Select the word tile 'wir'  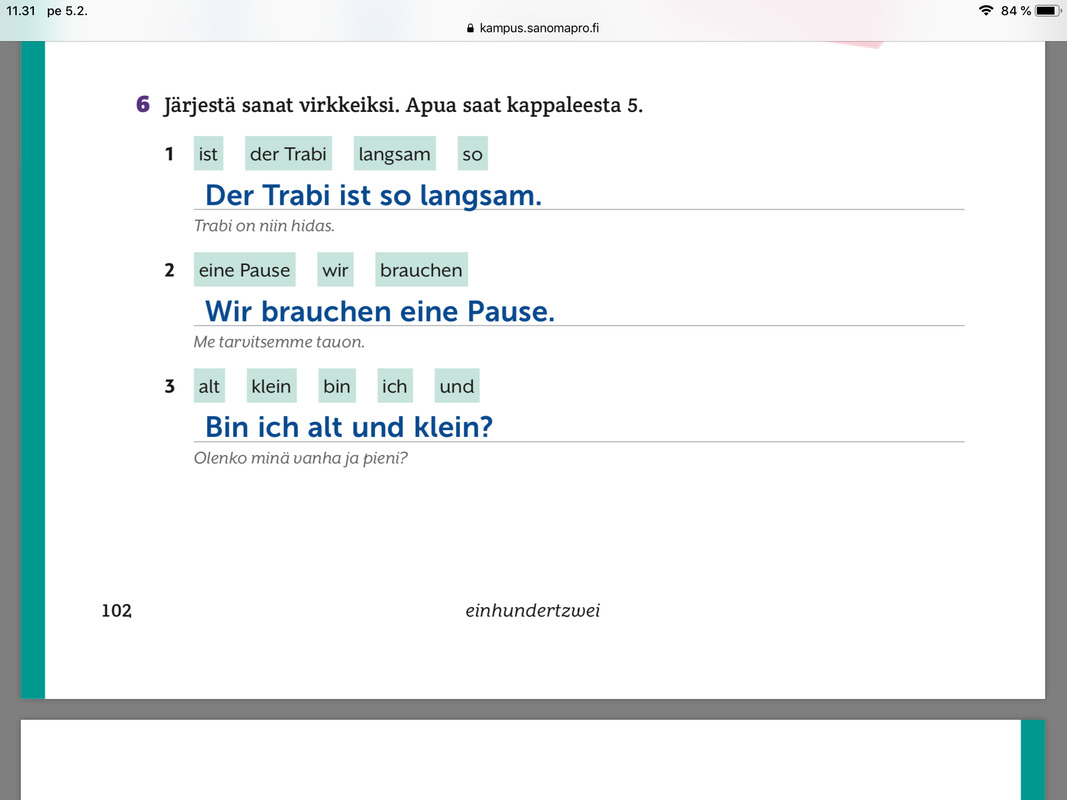pyautogui.click(x=335, y=270)
